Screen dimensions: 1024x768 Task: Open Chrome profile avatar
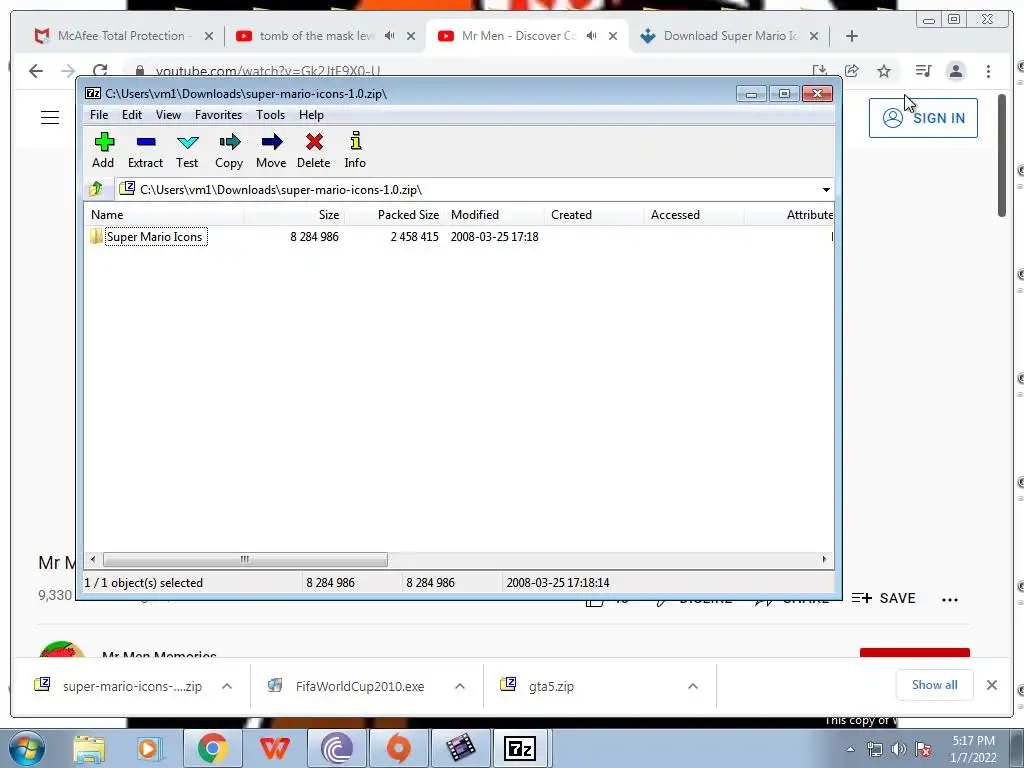click(956, 71)
